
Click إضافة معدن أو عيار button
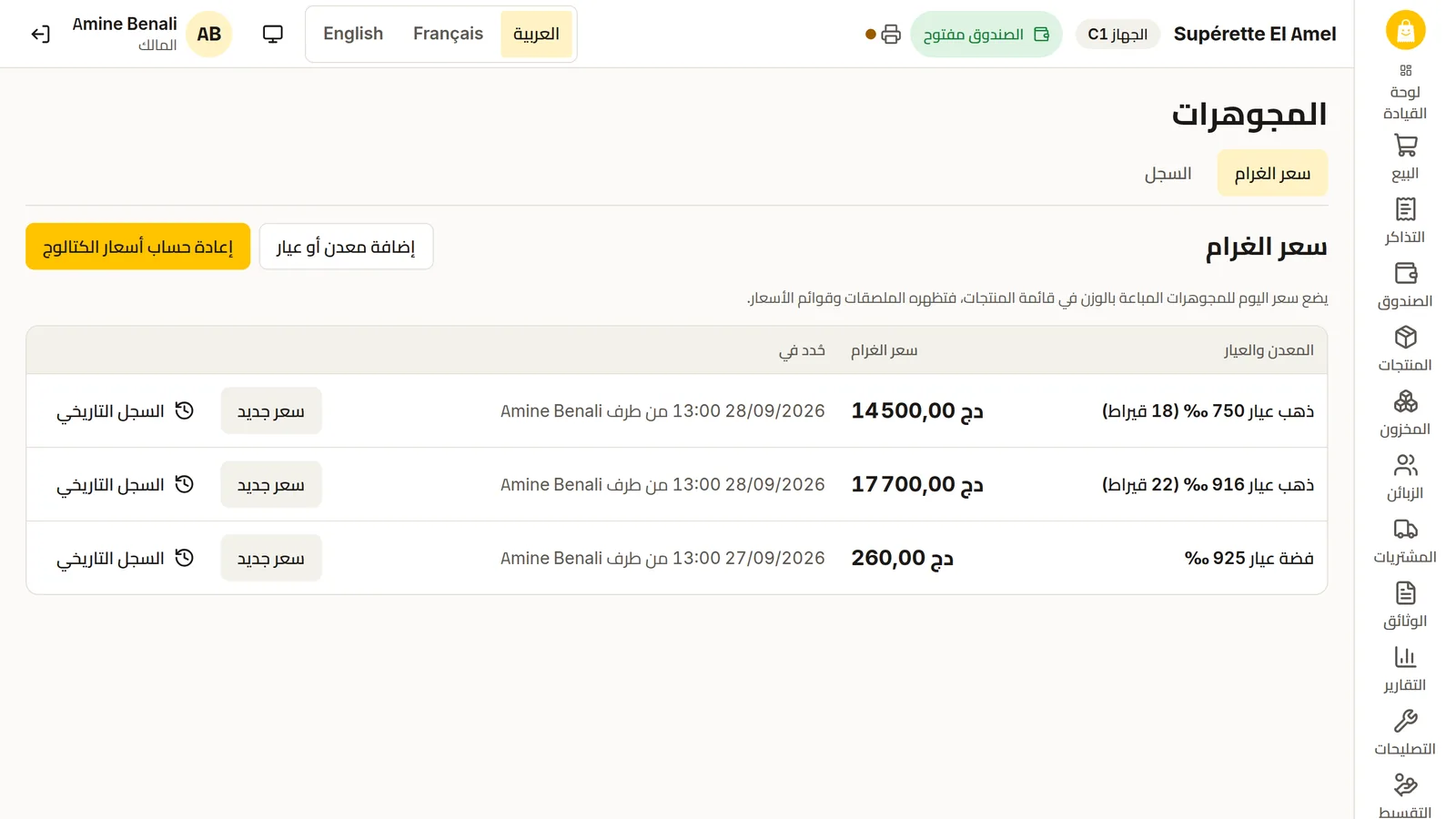point(346,247)
